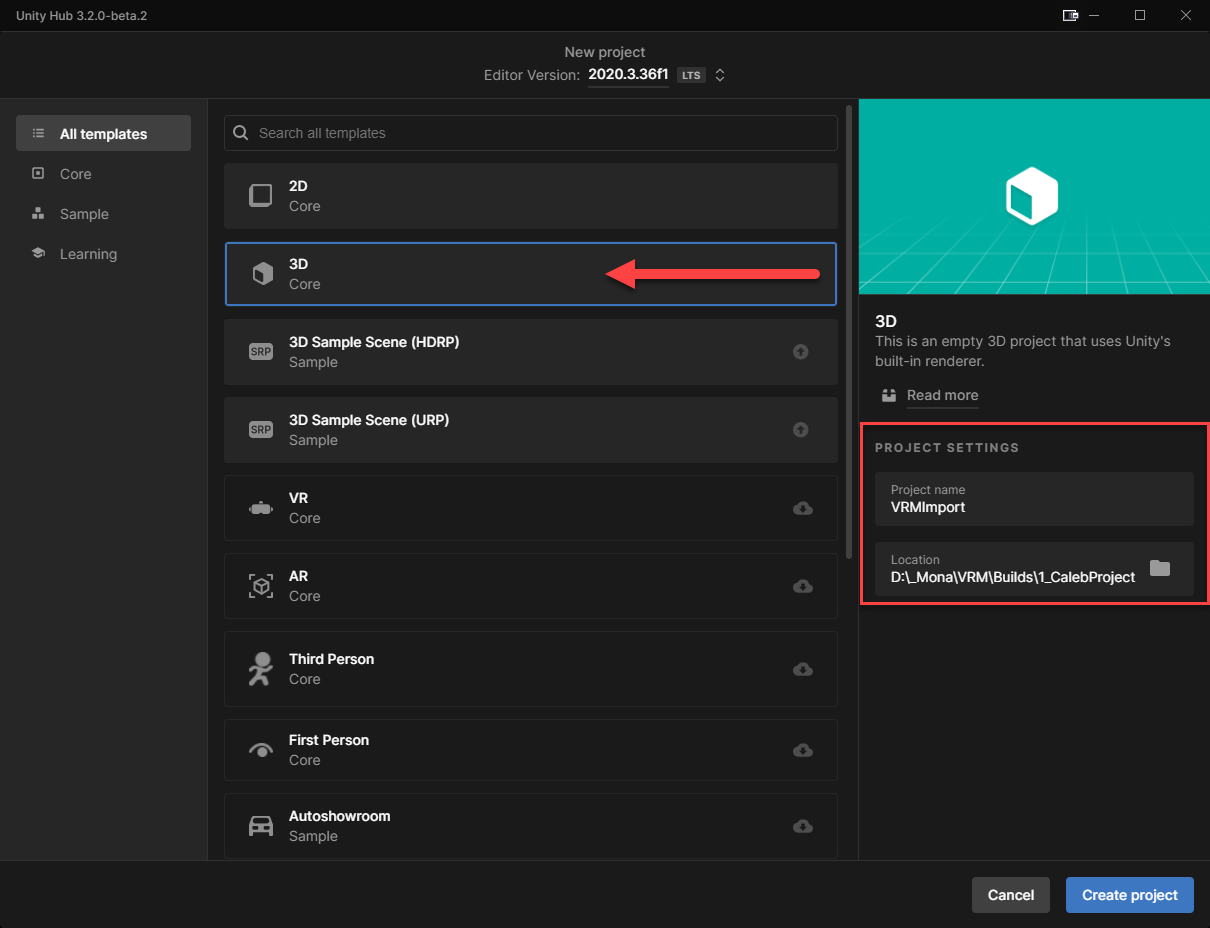
Task: Click the LTS badge
Action: [x=690, y=75]
